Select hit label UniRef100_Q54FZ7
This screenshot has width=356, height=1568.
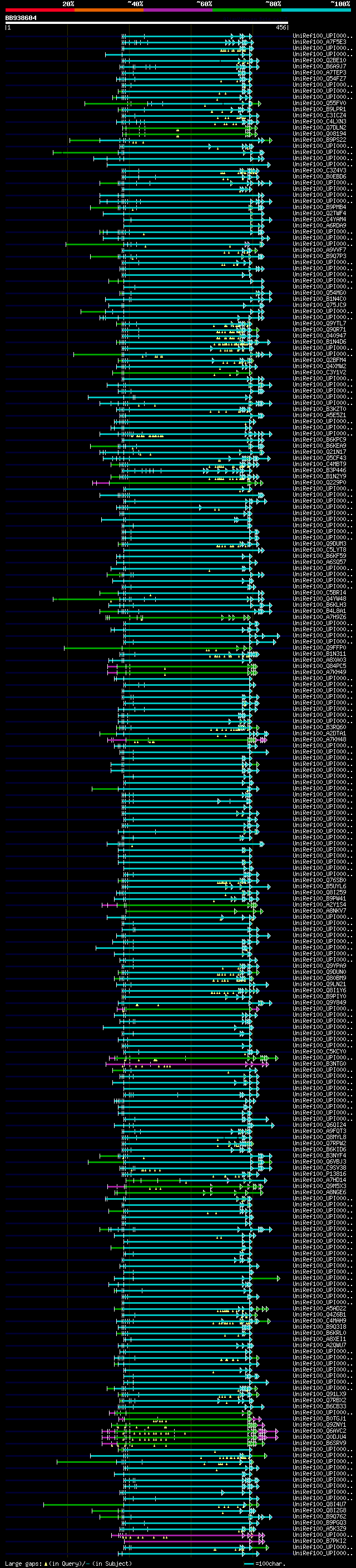click(x=319, y=79)
